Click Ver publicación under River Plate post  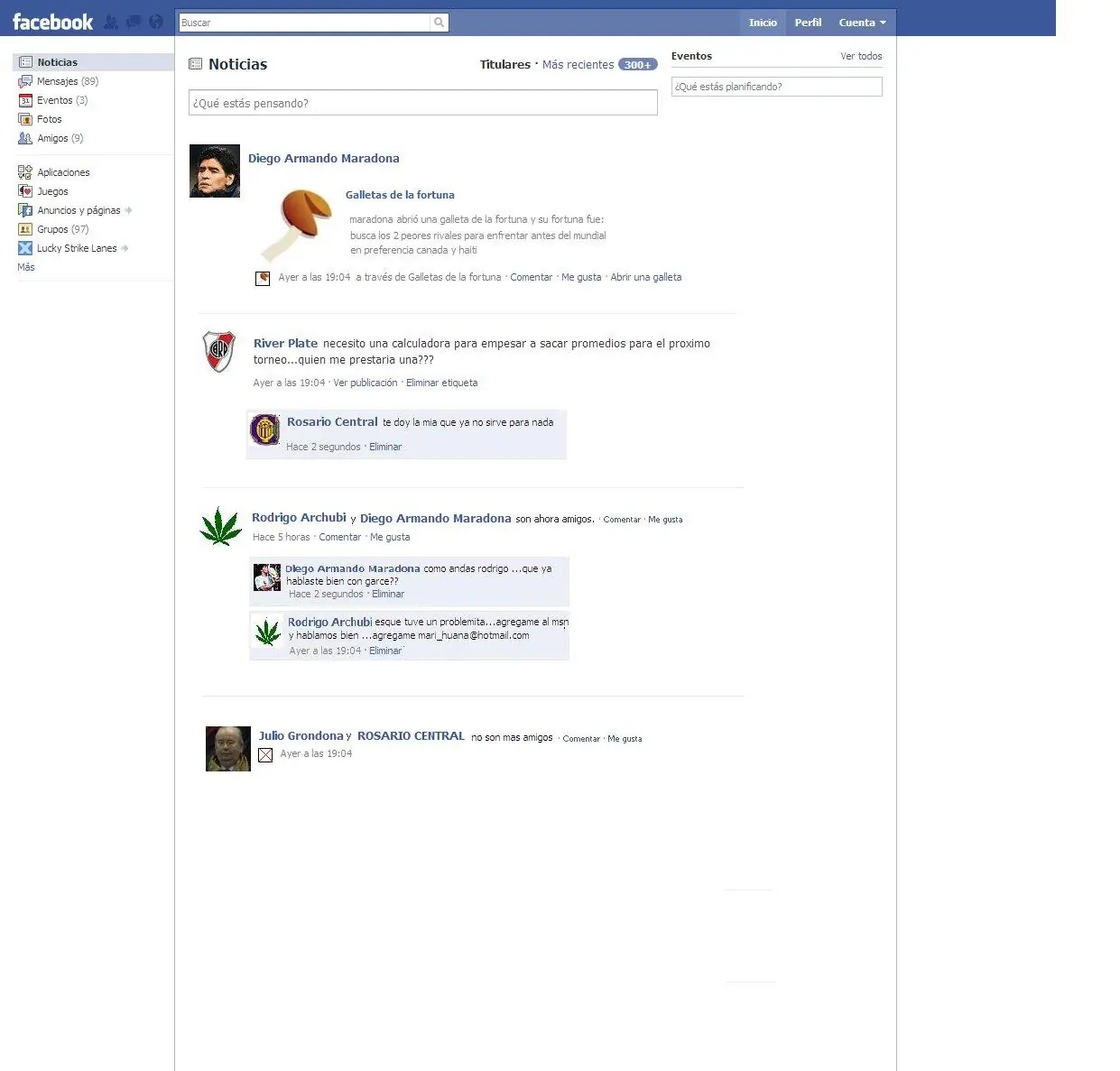pyautogui.click(x=366, y=383)
